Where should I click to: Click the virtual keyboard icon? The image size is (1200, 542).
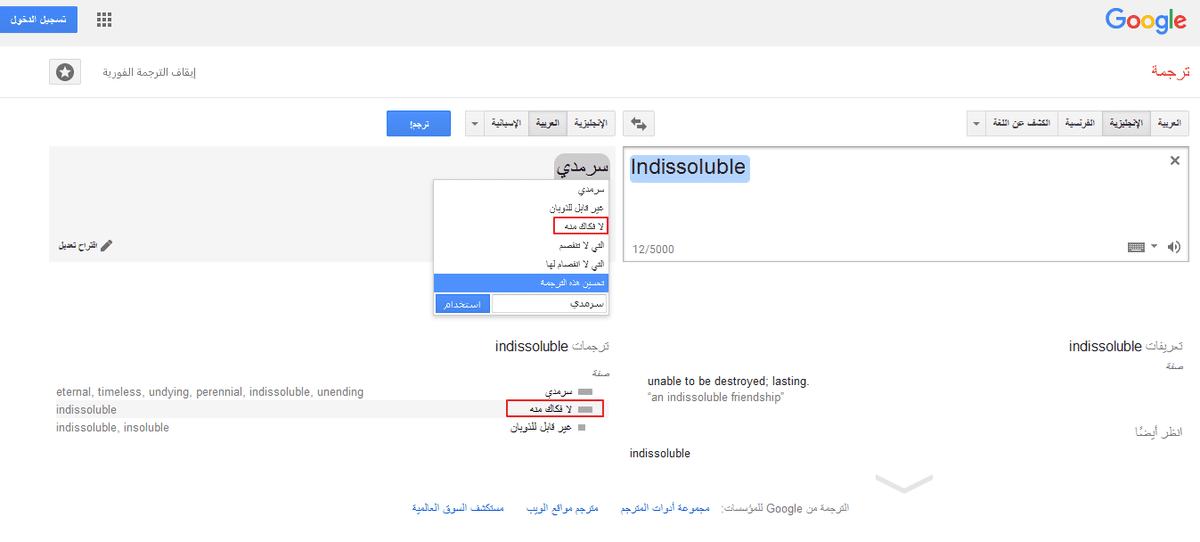[1136, 247]
